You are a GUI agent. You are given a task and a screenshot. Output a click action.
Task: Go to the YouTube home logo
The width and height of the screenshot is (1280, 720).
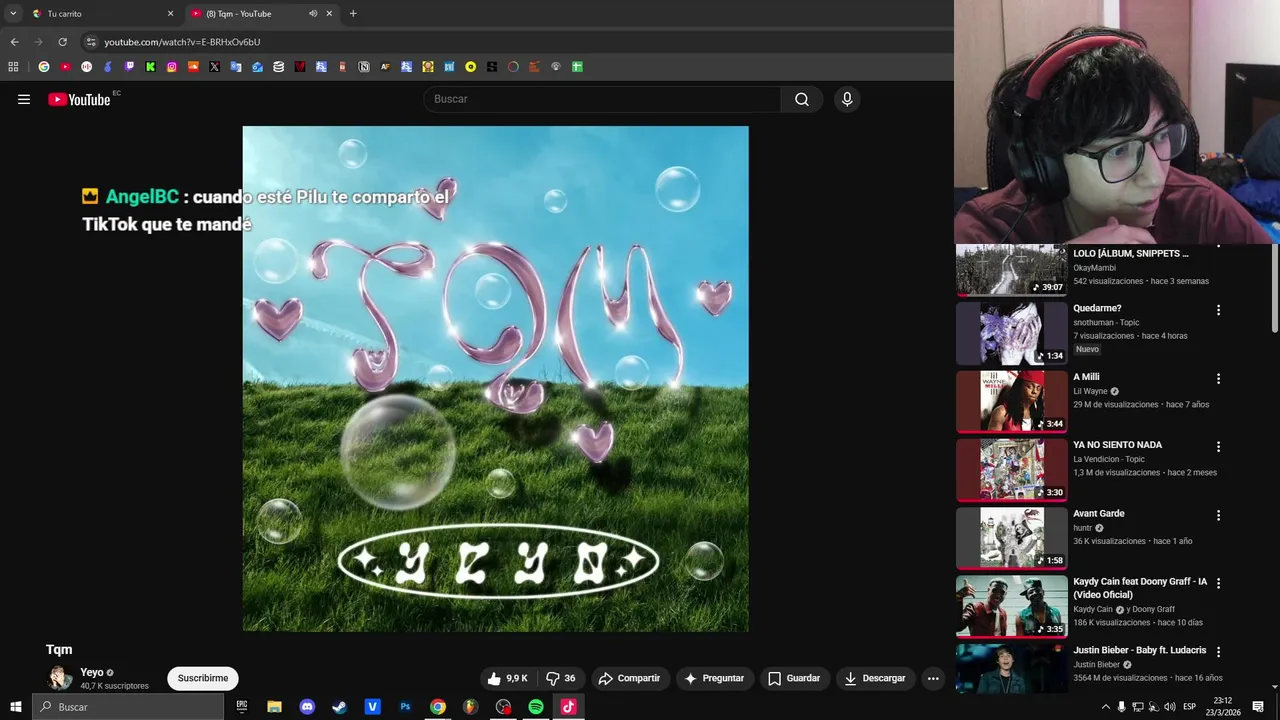[79, 99]
